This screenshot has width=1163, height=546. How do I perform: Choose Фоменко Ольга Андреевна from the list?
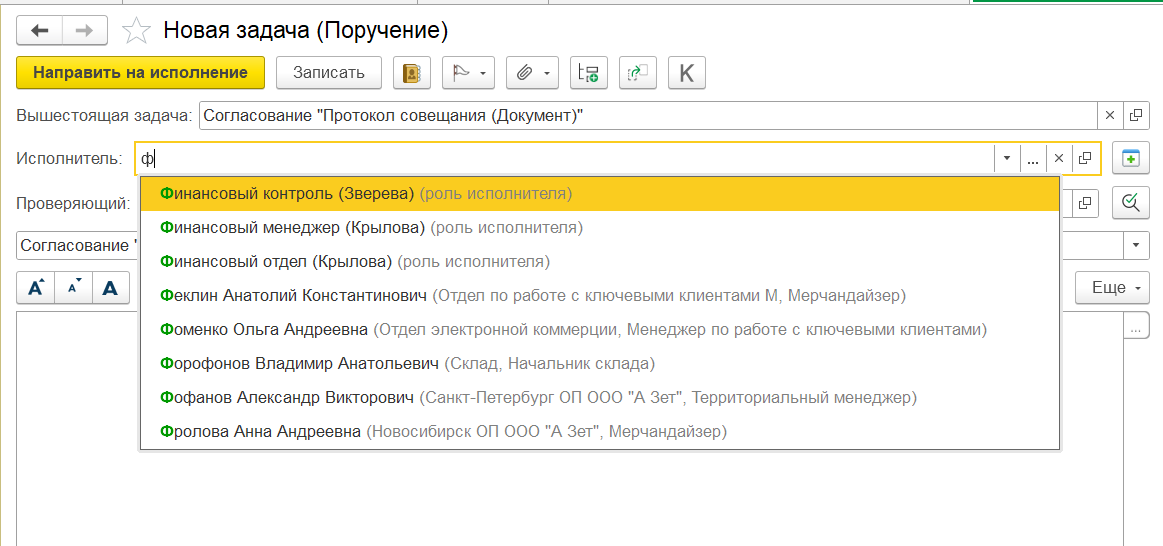tap(264, 329)
